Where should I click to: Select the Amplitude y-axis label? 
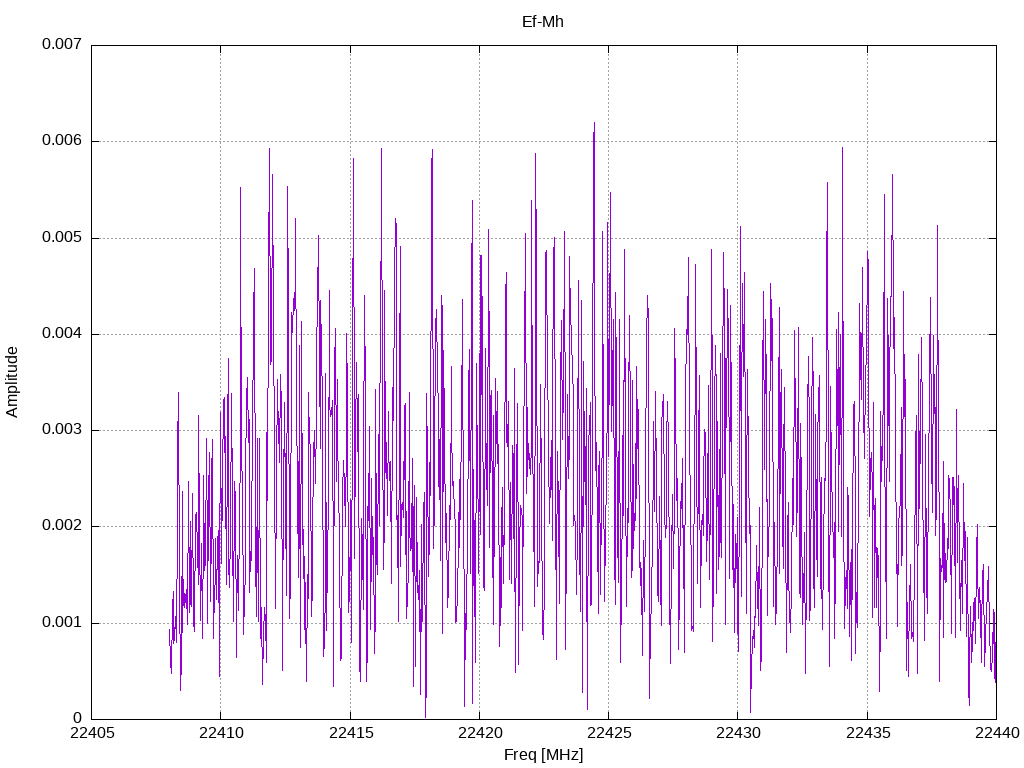coord(12,382)
